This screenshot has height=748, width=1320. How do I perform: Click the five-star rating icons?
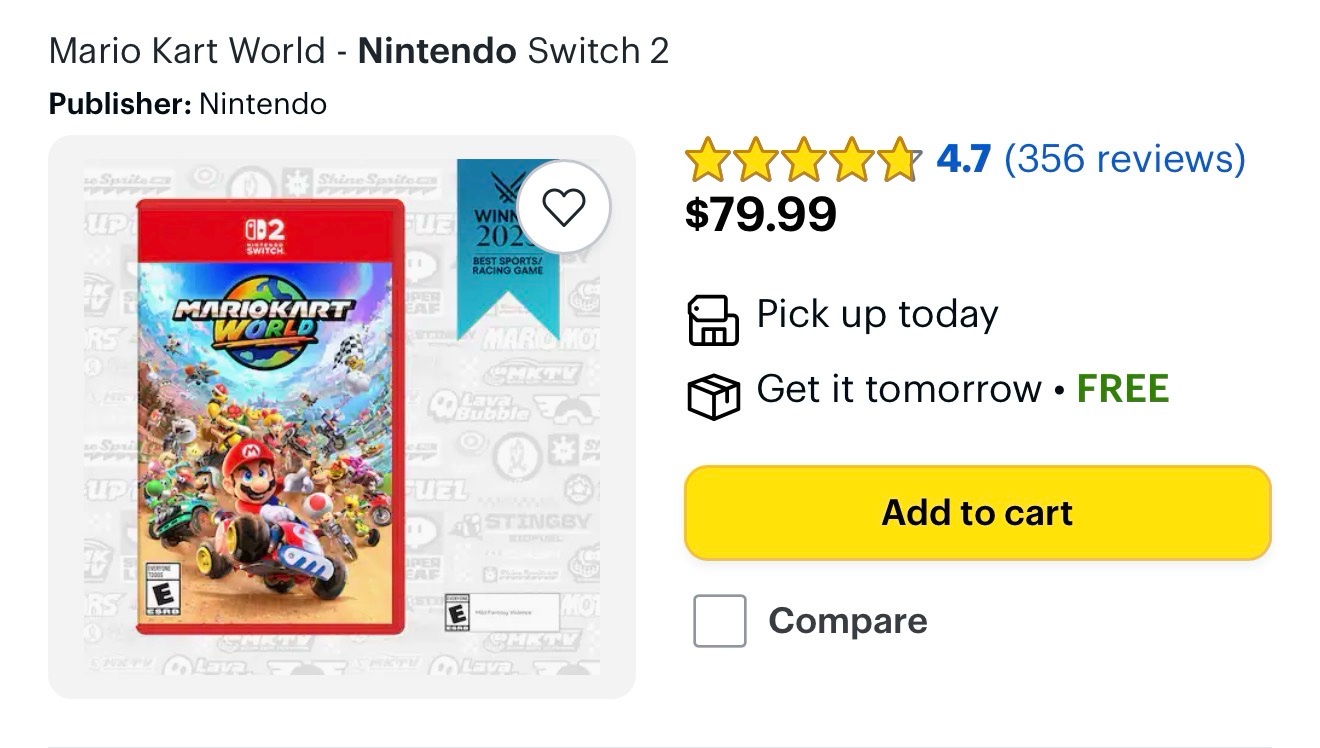click(x=802, y=160)
